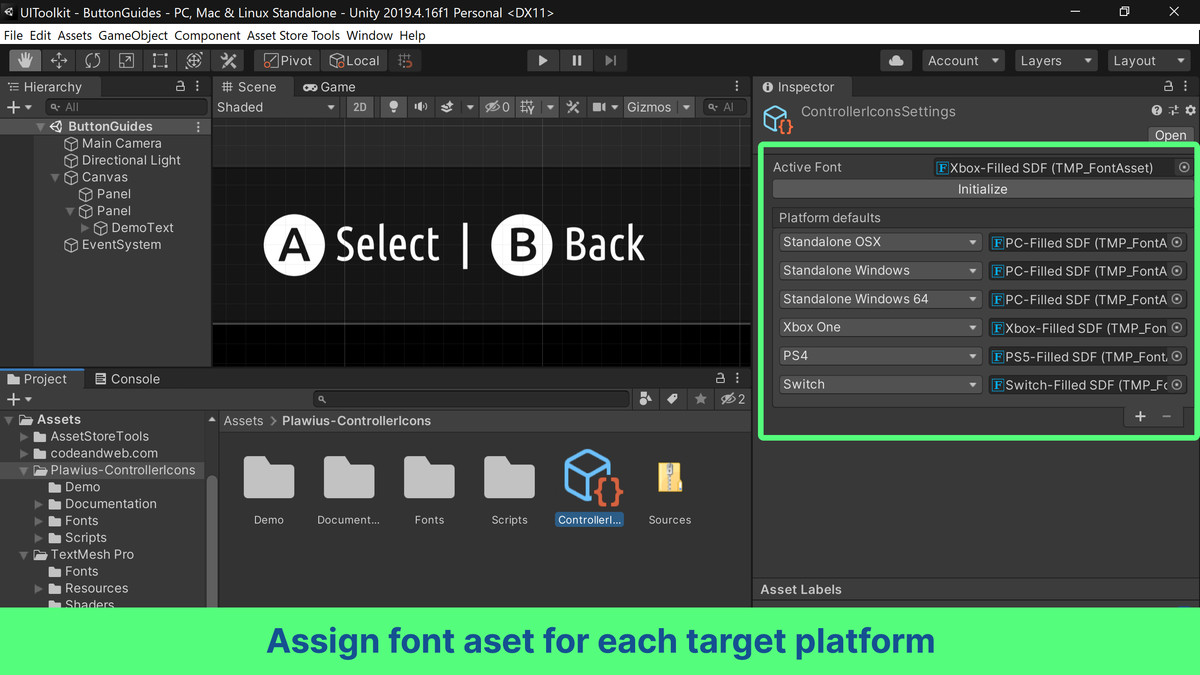
Task: Click the Project panel search field
Action: (470, 399)
